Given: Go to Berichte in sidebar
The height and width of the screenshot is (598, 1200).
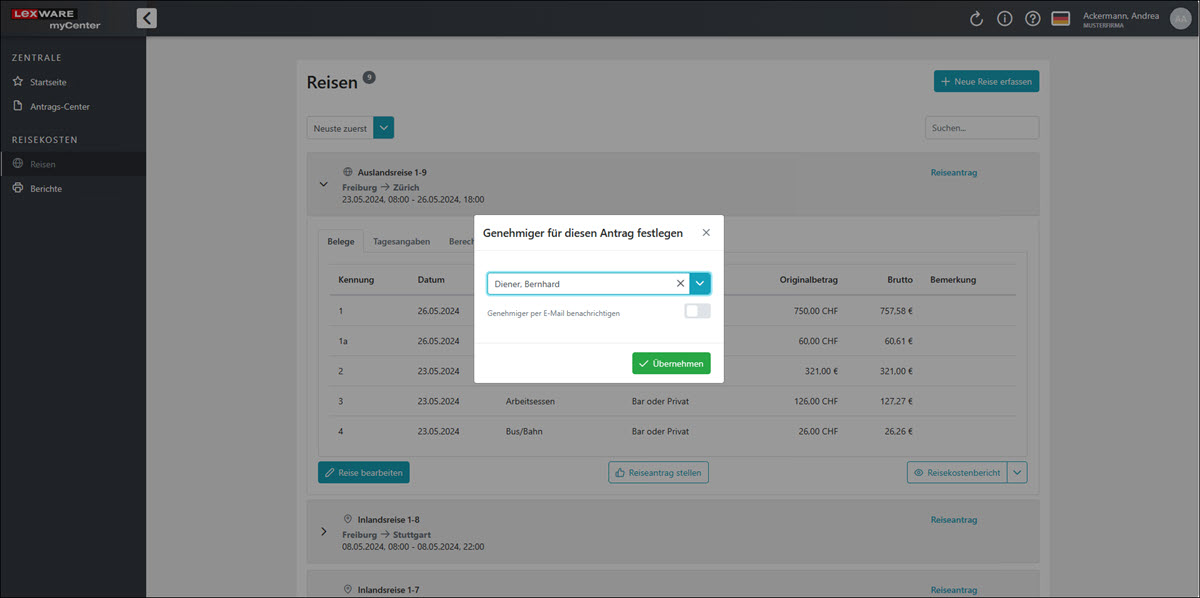Looking at the screenshot, I should (46, 188).
